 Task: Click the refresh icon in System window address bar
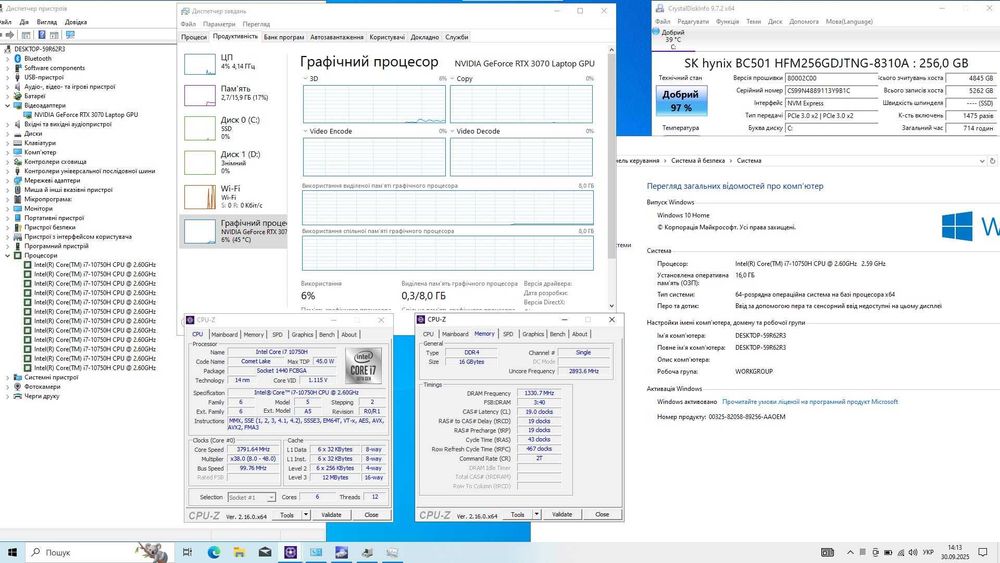[992, 161]
